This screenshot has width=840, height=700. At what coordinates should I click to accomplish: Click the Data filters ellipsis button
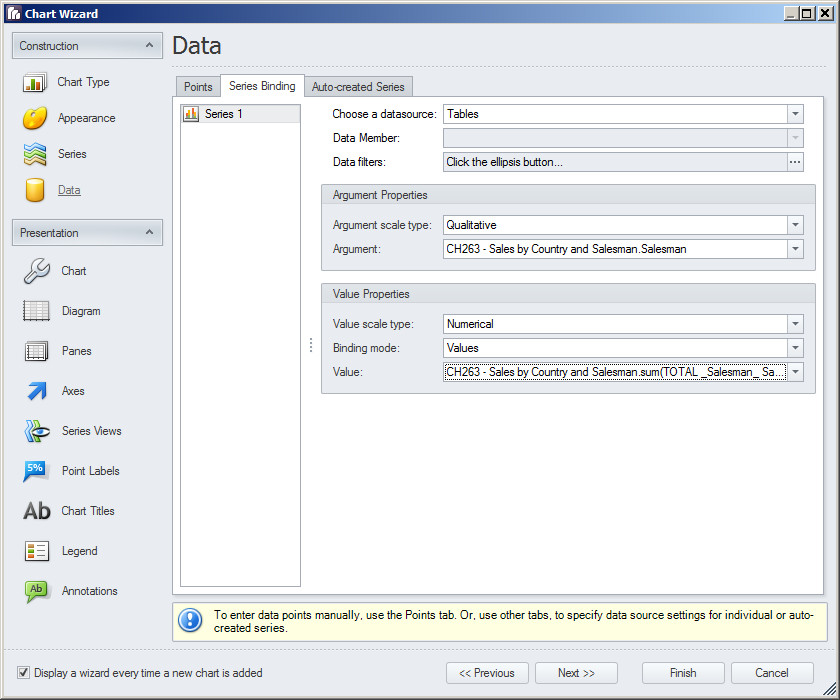[795, 162]
